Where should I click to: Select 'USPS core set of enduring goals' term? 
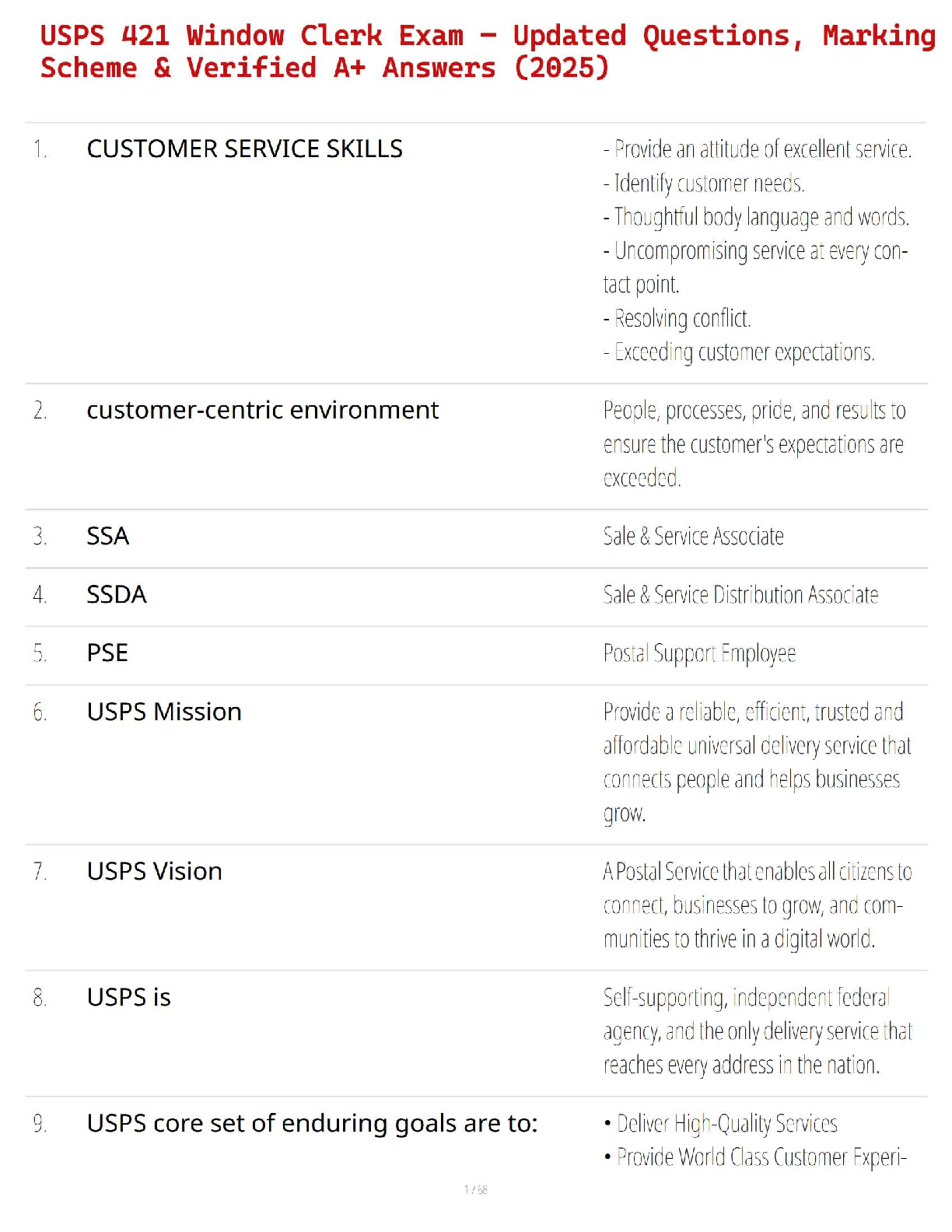click(x=312, y=1123)
